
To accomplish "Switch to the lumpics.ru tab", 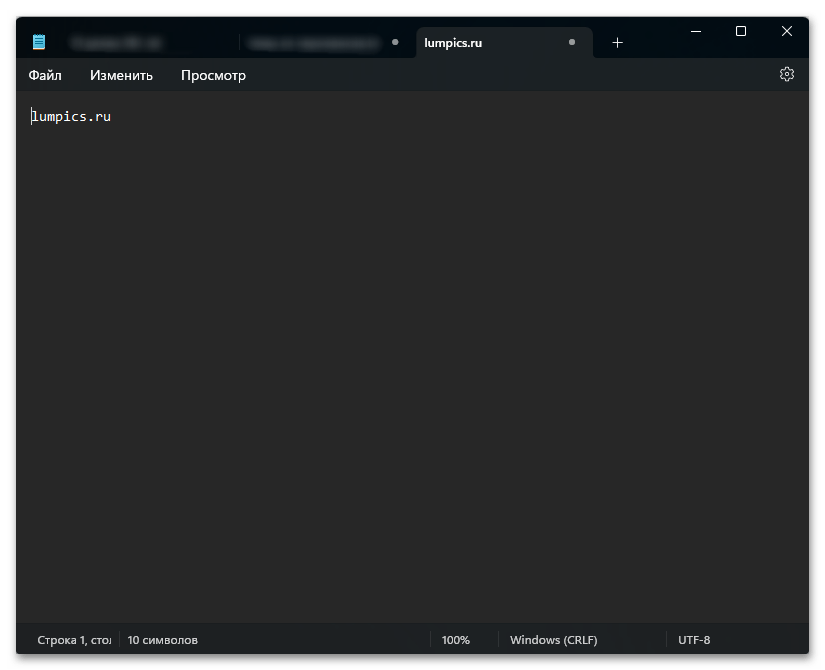I will click(480, 43).
